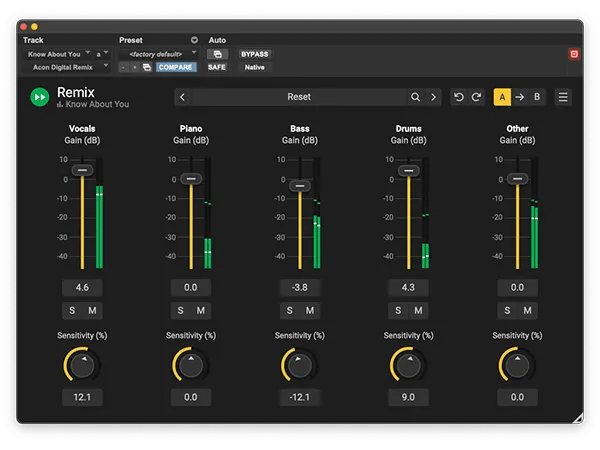Open the hamburger menu
This screenshot has width=600, height=450.
pyautogui.click(x=563, y=97)
